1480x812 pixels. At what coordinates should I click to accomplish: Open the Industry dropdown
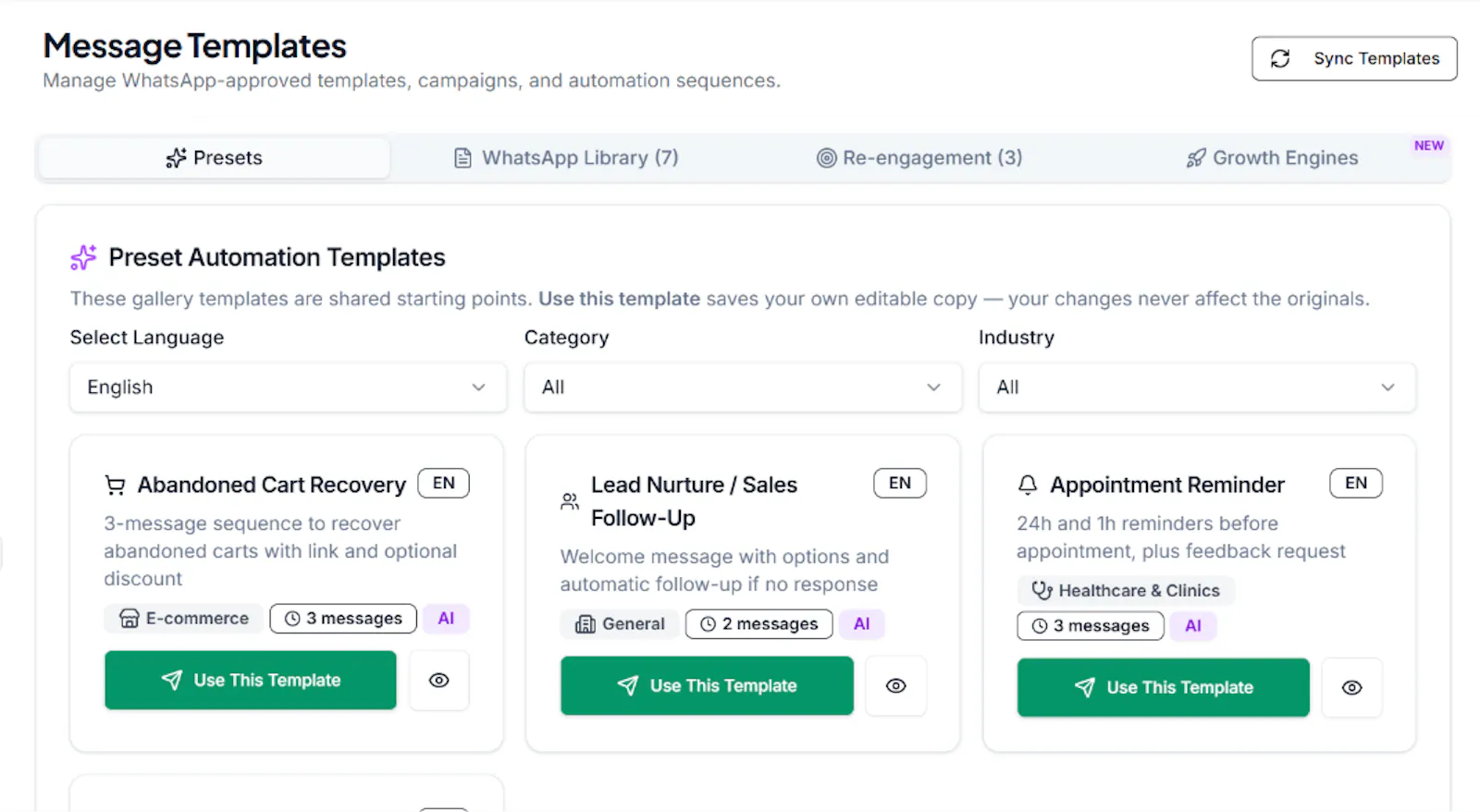point(1197,388)
